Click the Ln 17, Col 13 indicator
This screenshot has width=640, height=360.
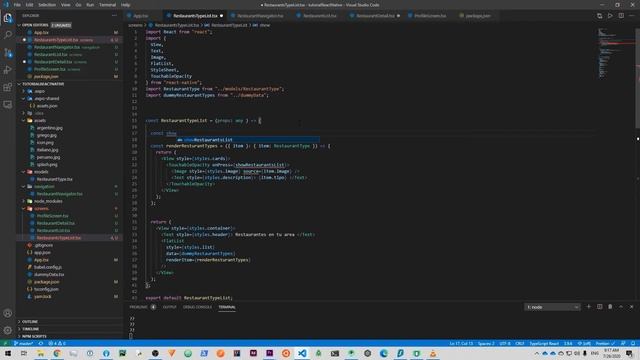coord(461,343)
